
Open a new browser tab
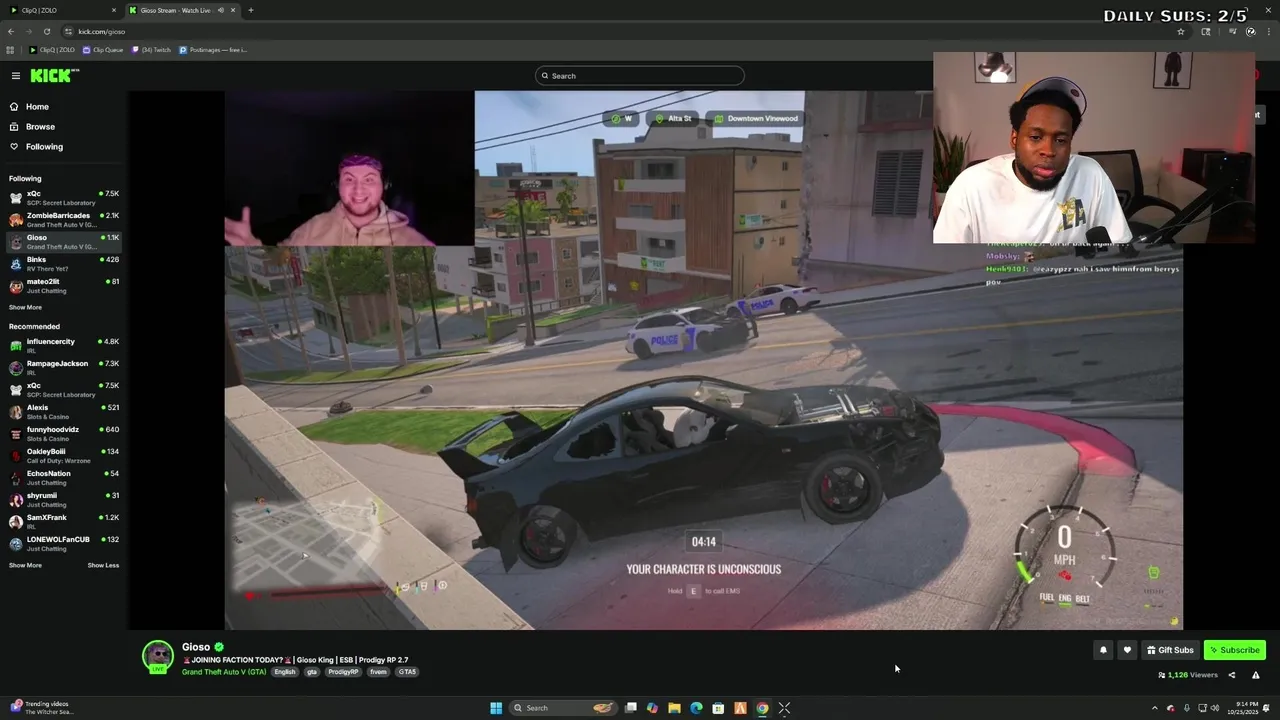coord(250,10)
